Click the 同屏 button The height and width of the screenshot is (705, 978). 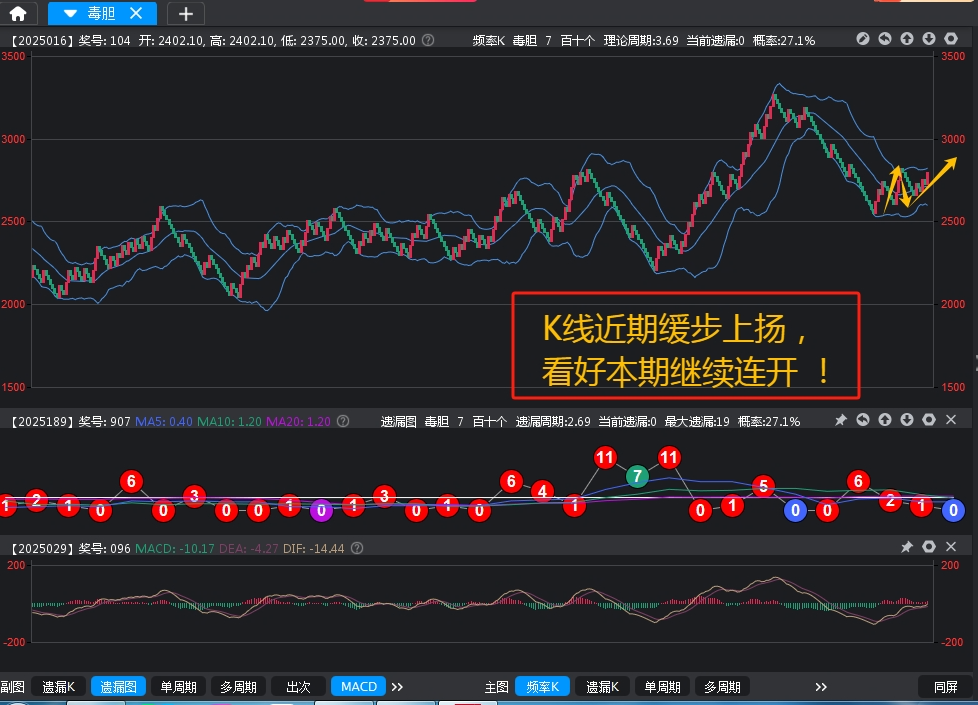pos(945,687)
